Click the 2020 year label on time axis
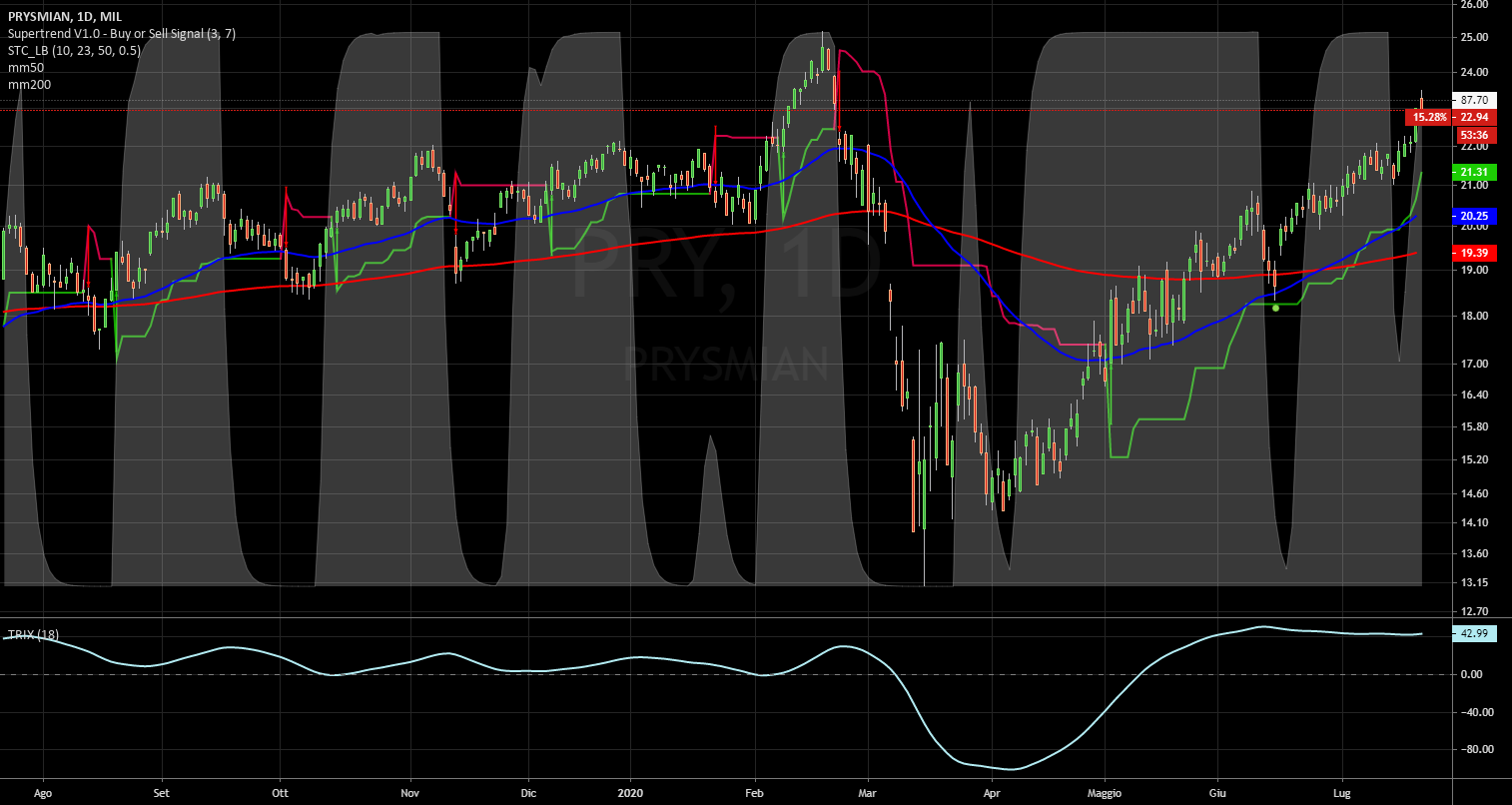Viewport: 1512px width, 805px height. [x=631, y=794]
